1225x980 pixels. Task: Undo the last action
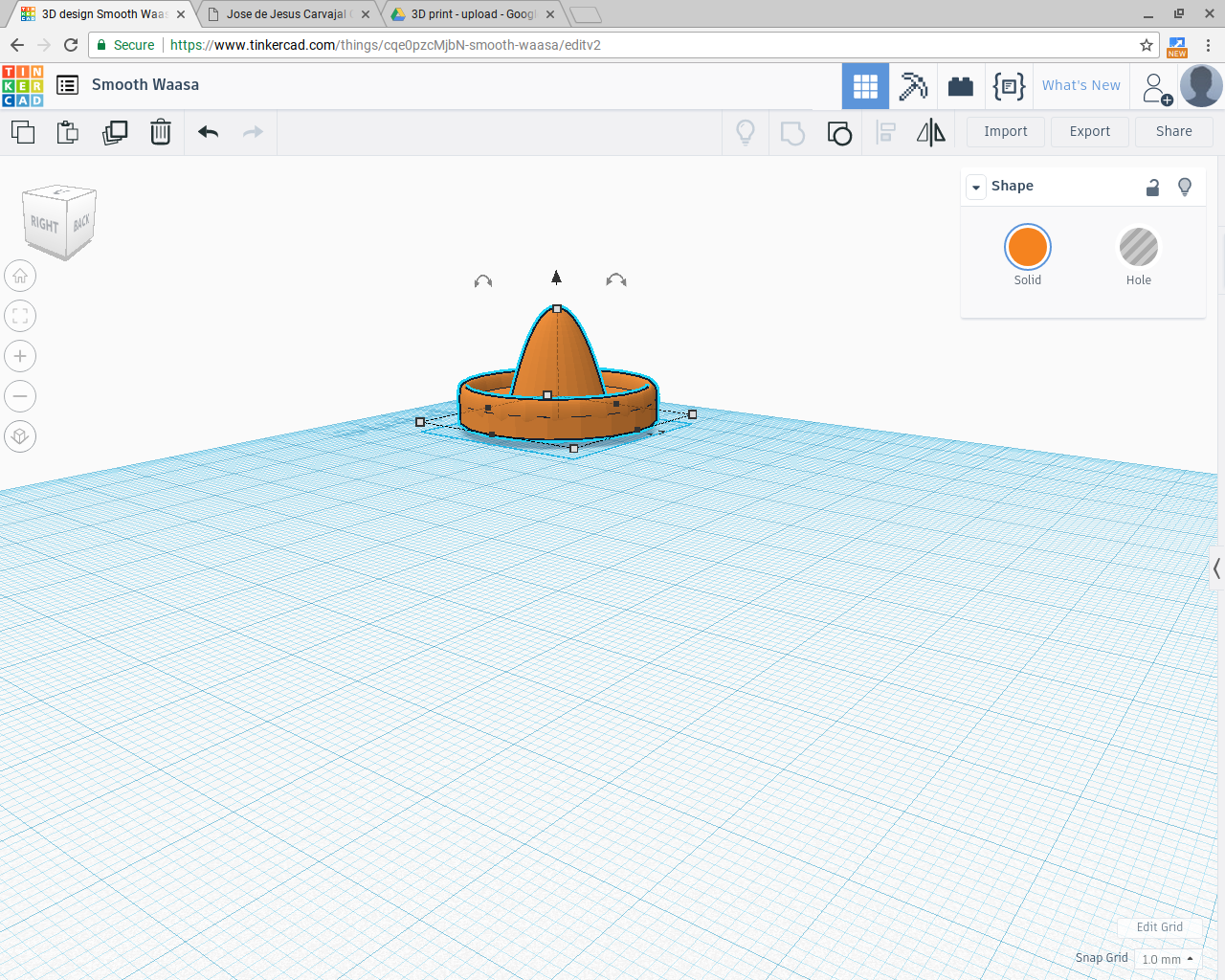pos(209,132)
